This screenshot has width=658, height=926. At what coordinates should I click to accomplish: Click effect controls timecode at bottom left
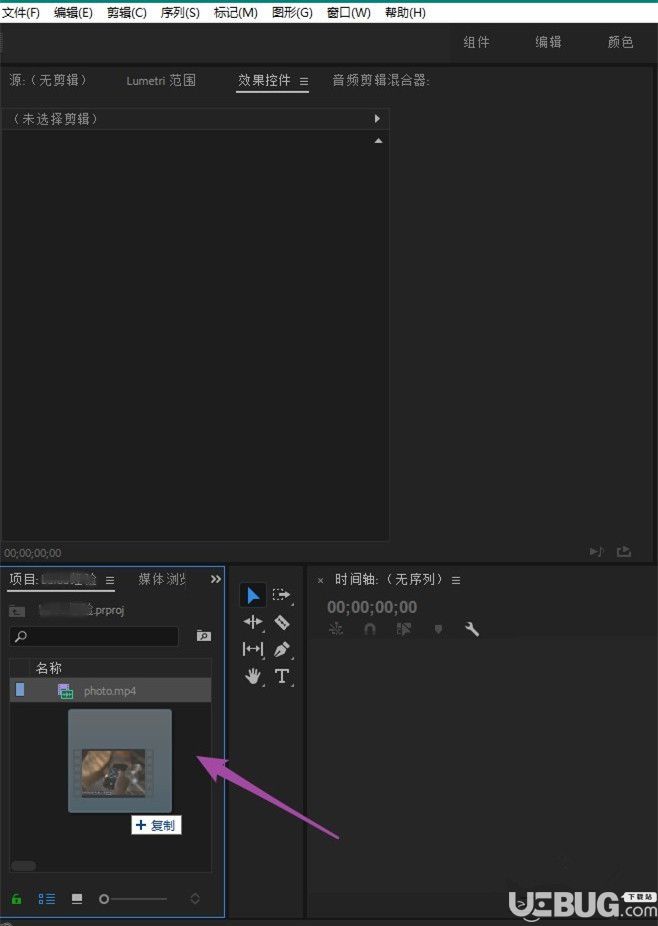[x=32, y=553]
